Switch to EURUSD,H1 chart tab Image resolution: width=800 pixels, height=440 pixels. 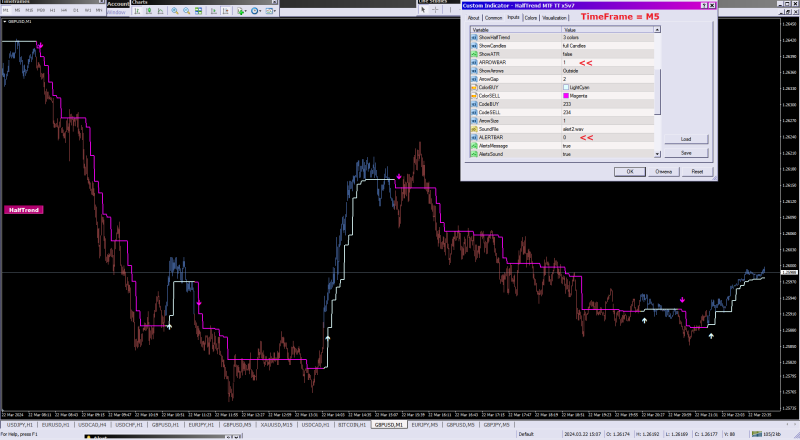56,425
